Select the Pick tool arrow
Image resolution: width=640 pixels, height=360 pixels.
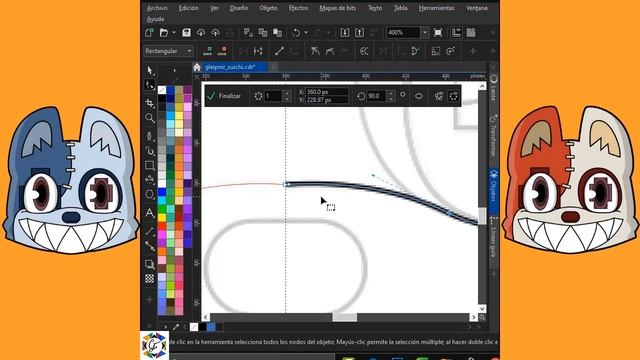click(150, 70)
